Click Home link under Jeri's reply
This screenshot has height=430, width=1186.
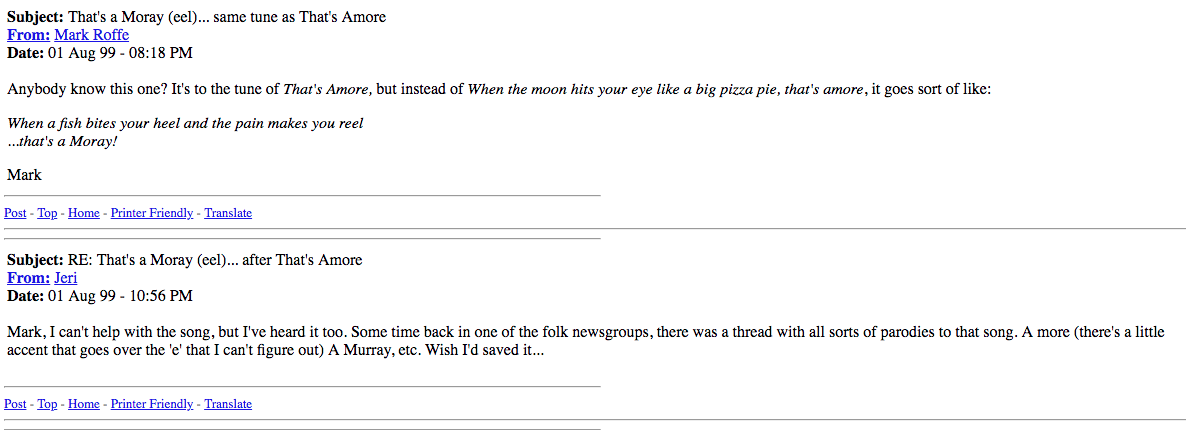pyautogui.click(x=84, y=404)
